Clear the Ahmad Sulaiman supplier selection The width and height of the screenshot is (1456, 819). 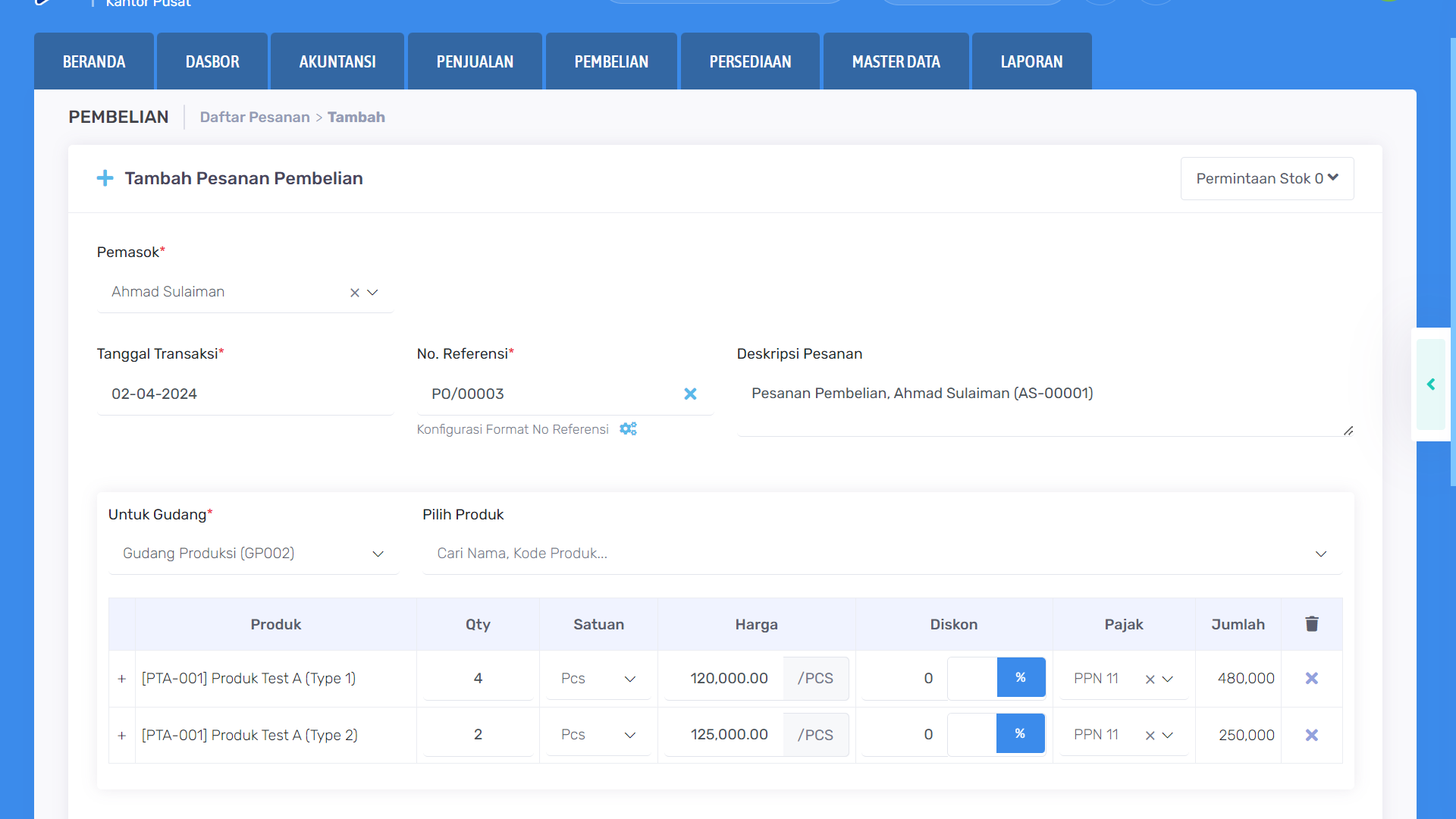(354, 293)
